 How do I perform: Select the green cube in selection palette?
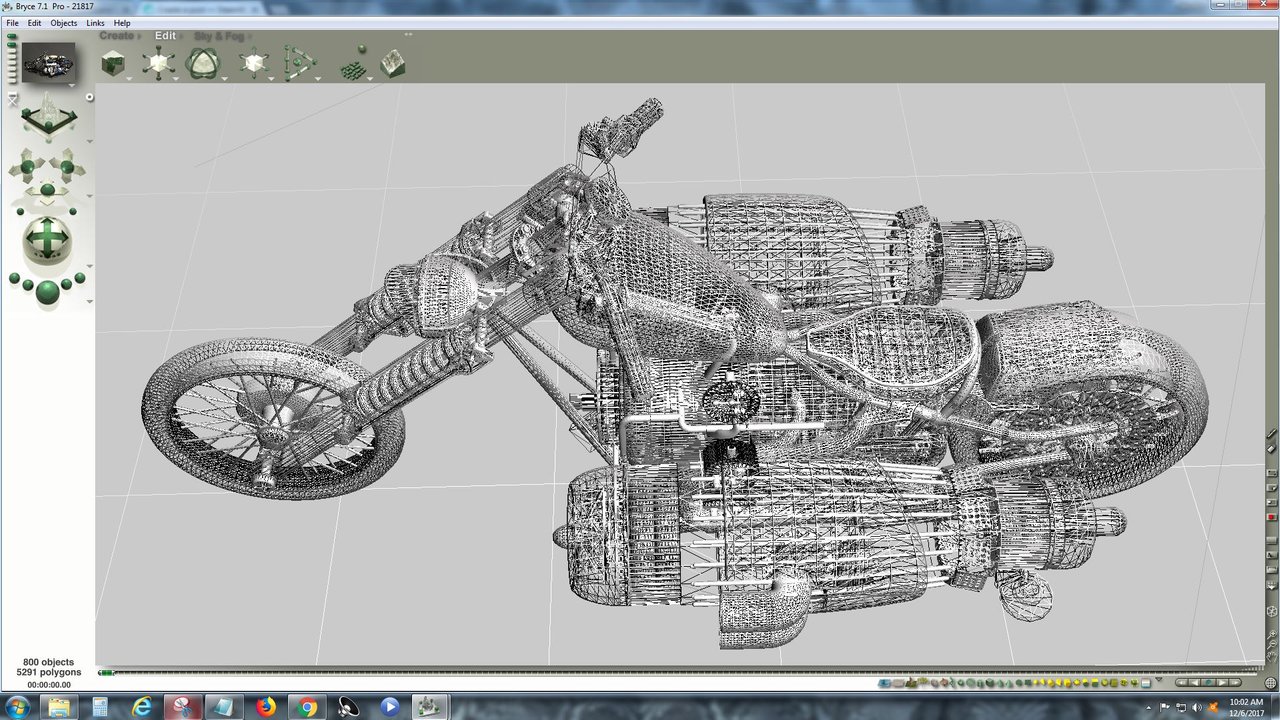[990, 683]
